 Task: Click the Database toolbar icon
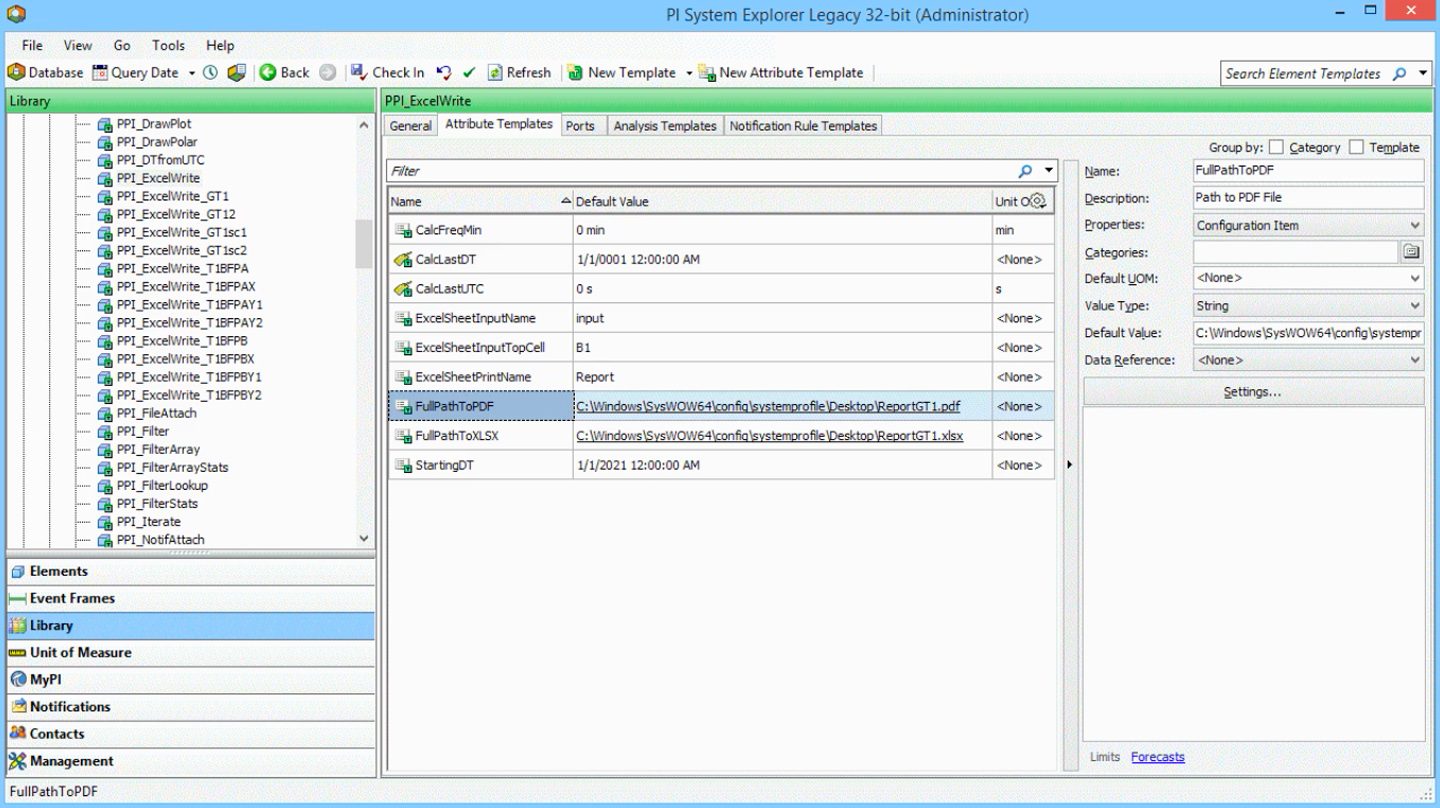click(16, 73)
